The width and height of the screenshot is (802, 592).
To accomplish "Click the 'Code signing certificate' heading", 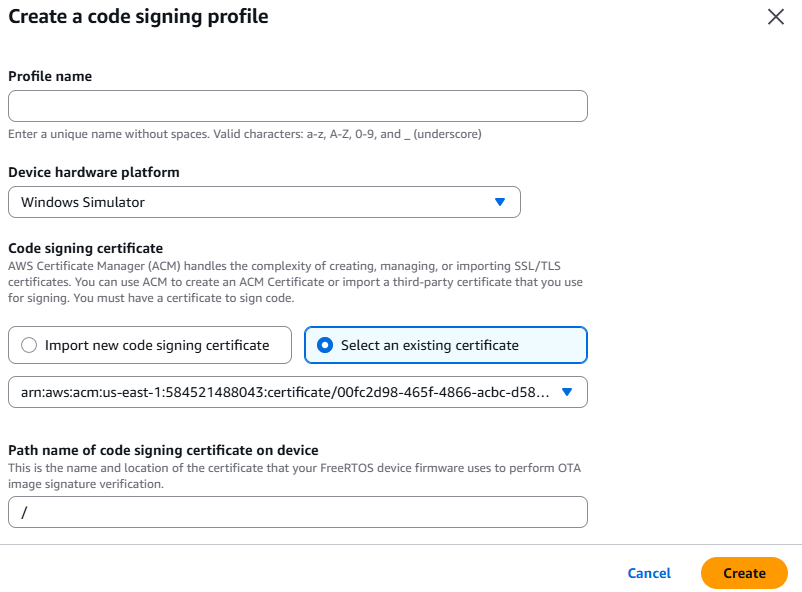I will (x=85, y=248).
